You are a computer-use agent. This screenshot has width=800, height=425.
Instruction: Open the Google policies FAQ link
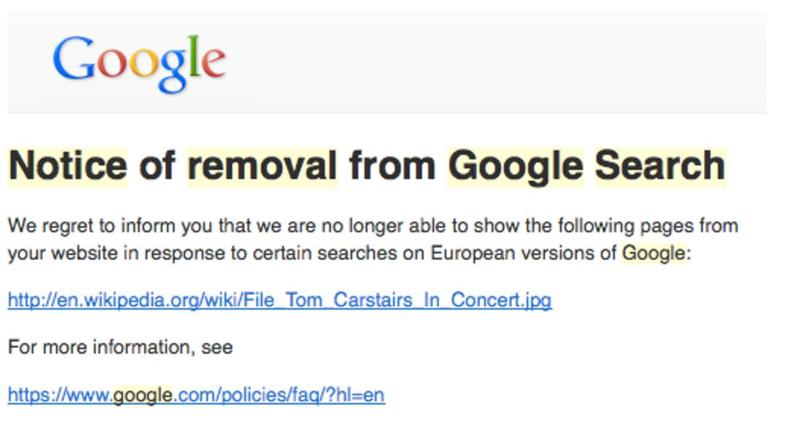pyautogui.click(x=196, y=395)
